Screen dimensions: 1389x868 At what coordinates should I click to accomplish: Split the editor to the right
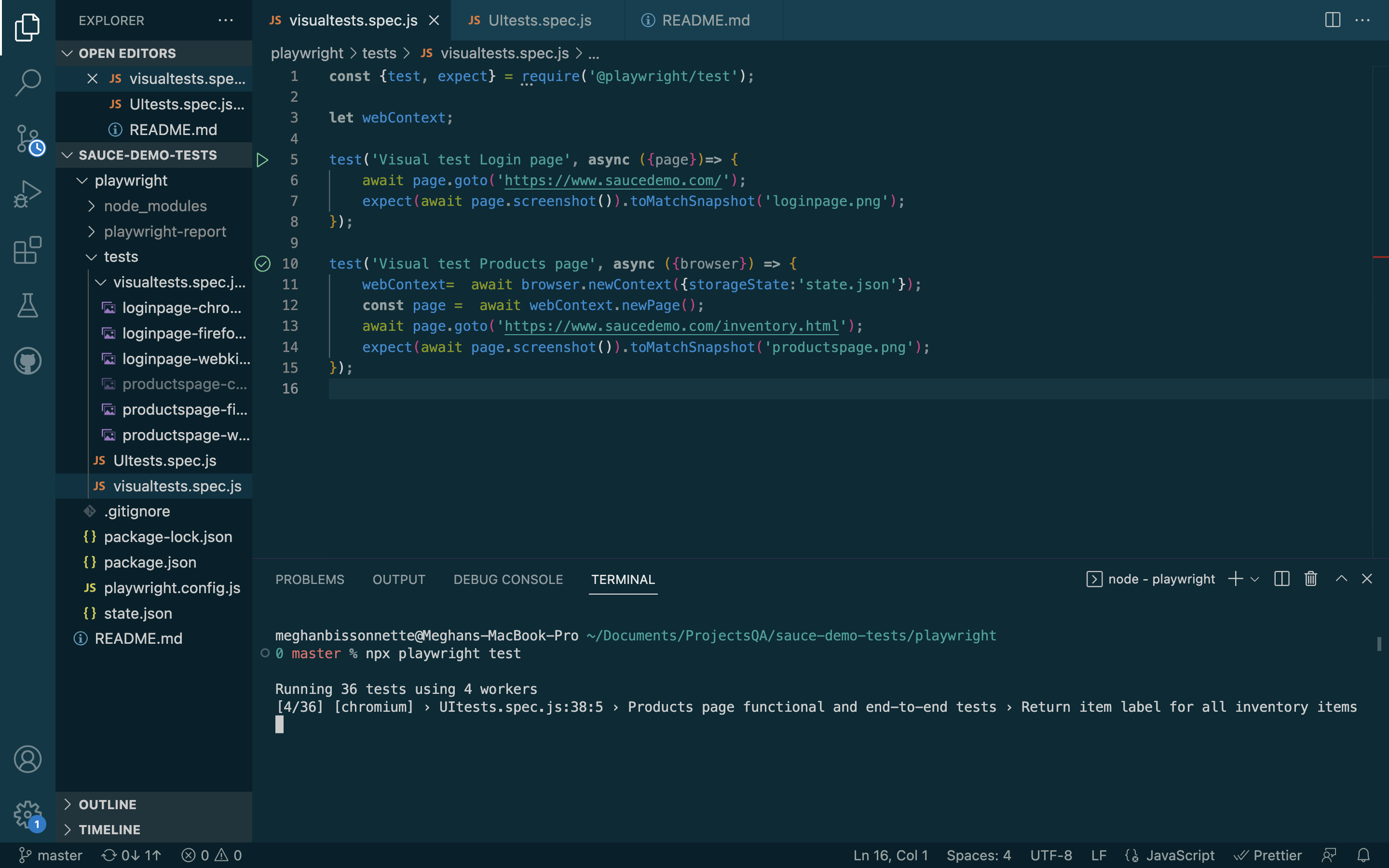pos(1332,20)
